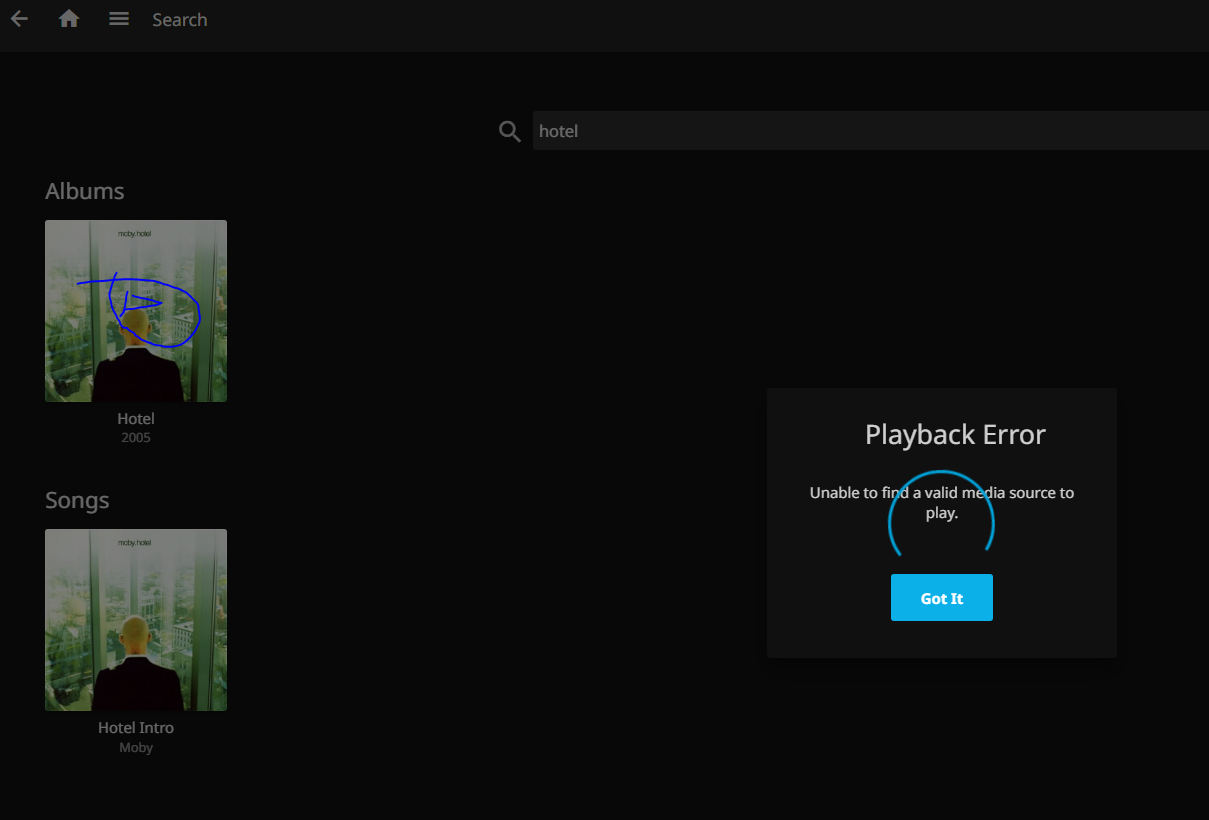Viewport: 1209px width, 820px height.
Task: Click the "Search" page title in header
Action: [x=180, y=20]
